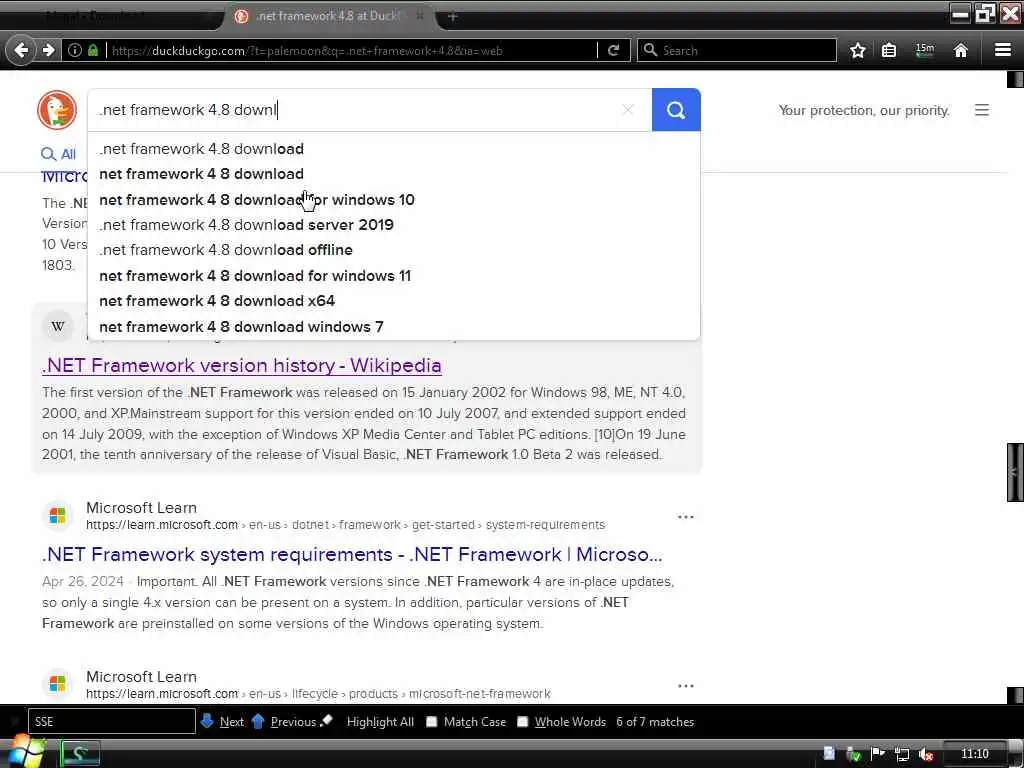
Task: Go to the home page icon
Action: point(960,50)
